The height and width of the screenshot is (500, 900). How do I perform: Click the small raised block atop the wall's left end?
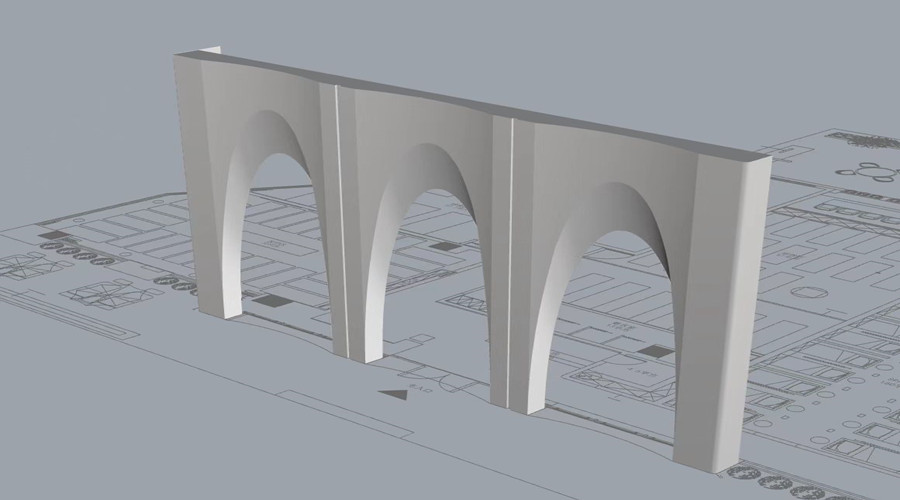click(x=211, y=49)
